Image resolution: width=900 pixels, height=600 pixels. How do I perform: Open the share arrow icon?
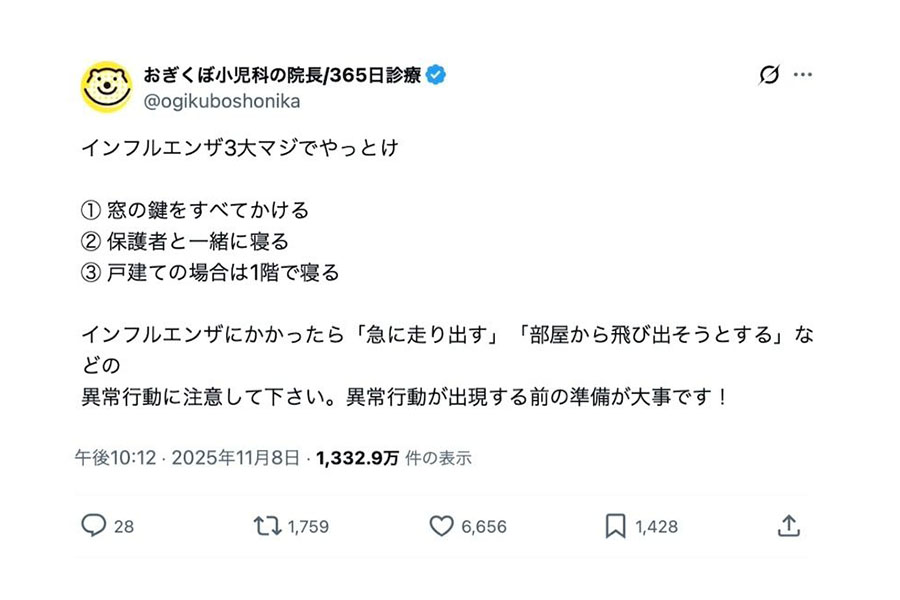(x=788, y=526)
